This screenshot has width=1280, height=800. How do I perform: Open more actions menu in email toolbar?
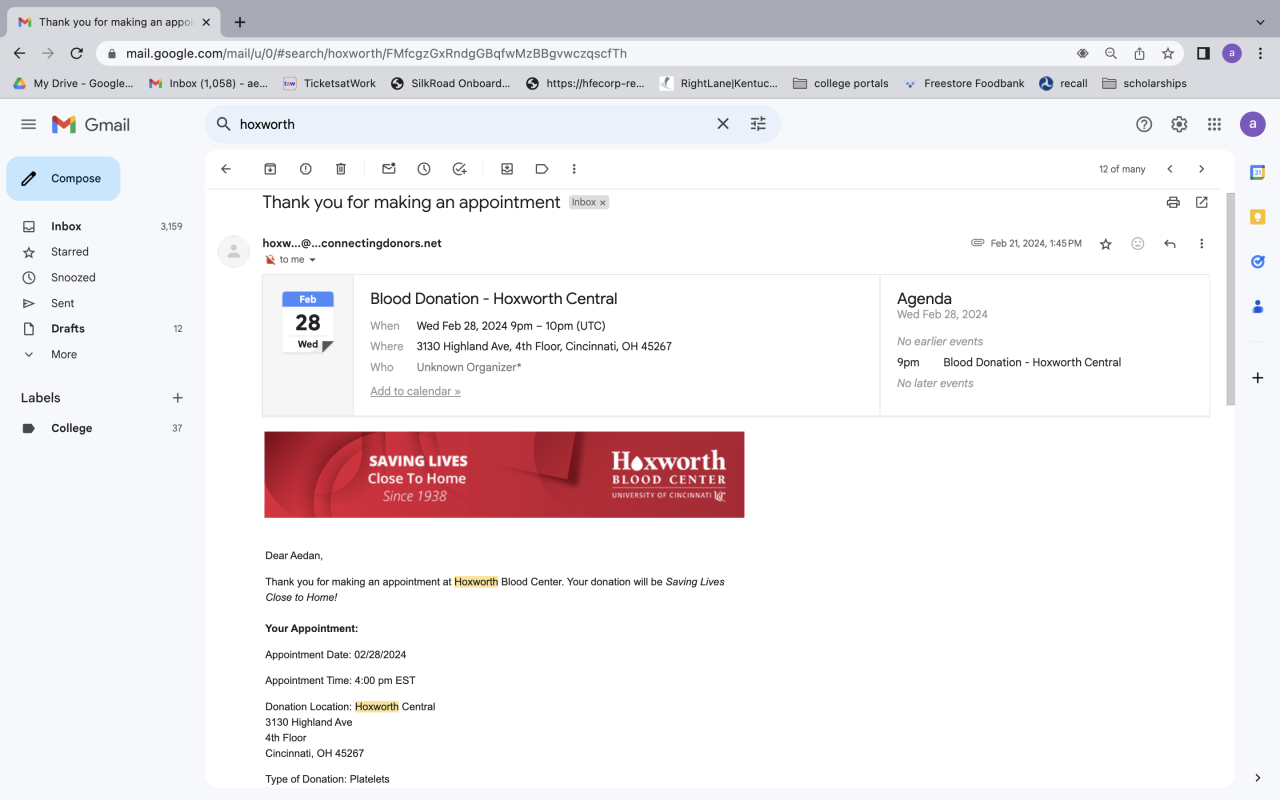574,169
